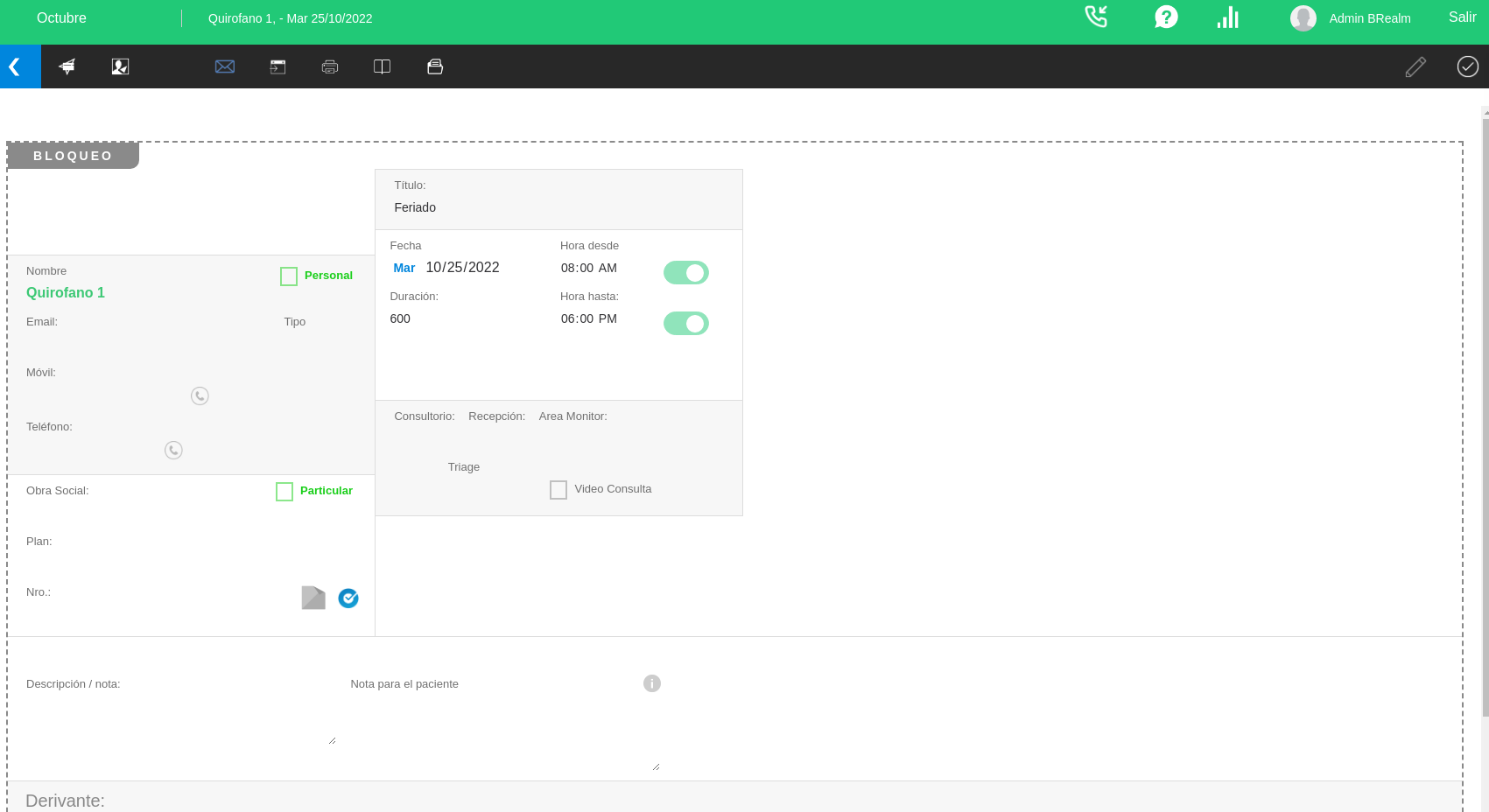Open the Octubre month menu

tap(61, 18)
